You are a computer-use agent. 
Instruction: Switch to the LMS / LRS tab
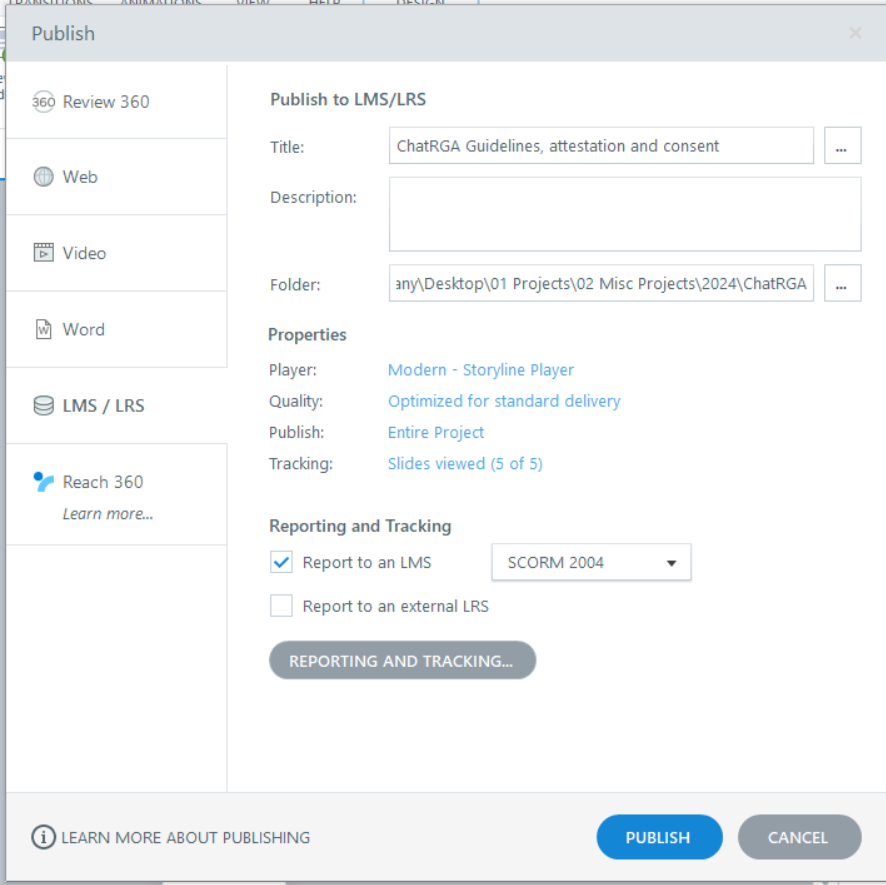pos(103,406)
